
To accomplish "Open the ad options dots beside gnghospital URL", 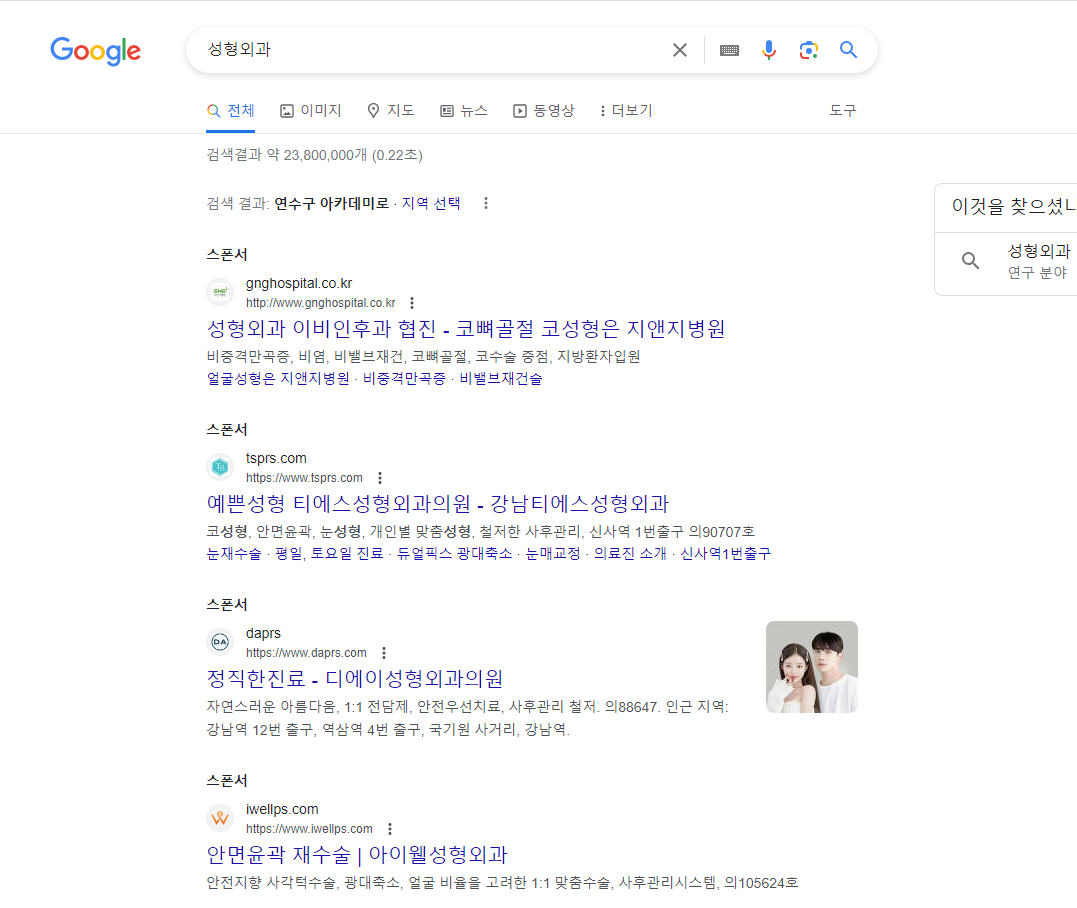I will tap(411, 303).
